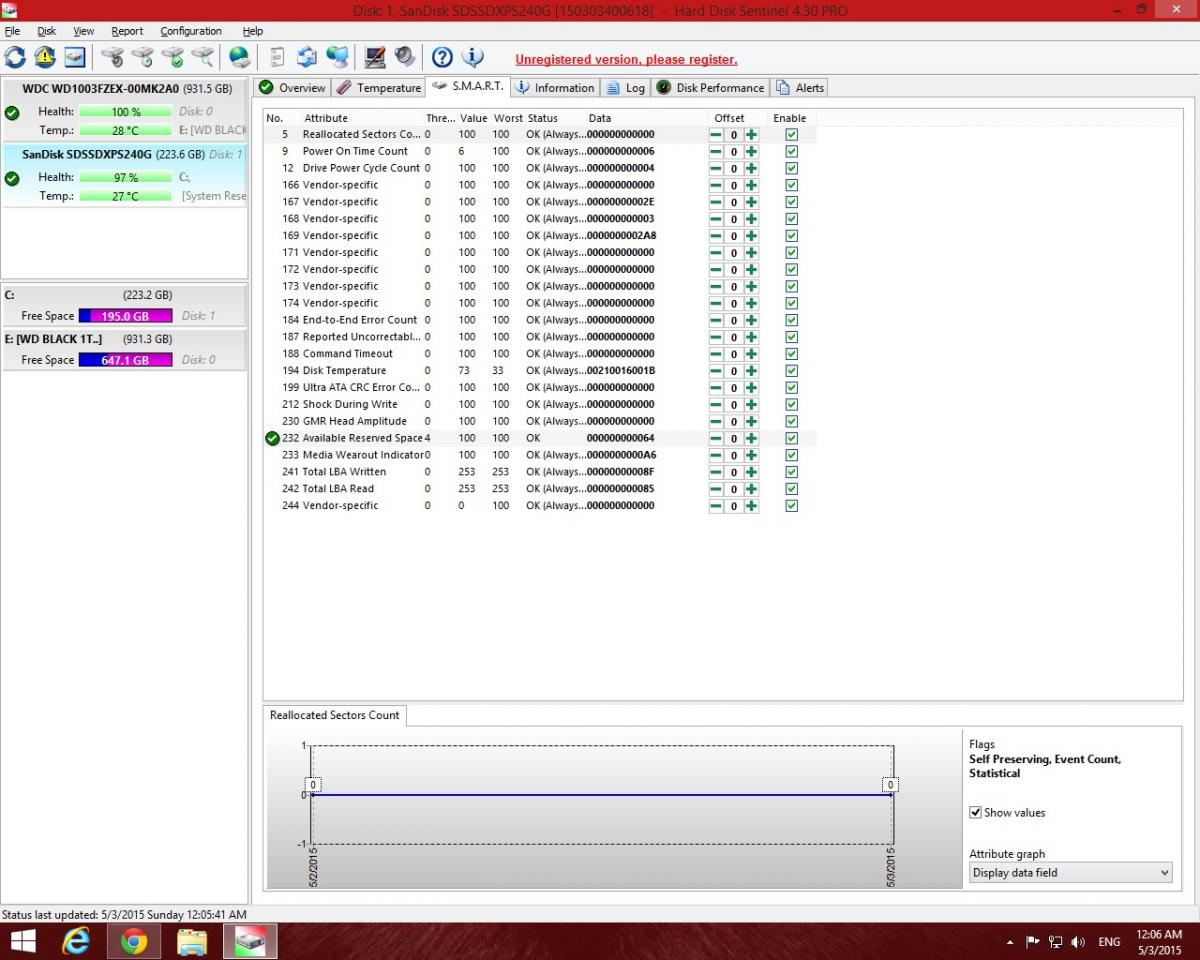The image size is (1200, 960).
Task: Click the SanDisk health bar showing 97 %
Action: [x=125, y=178]
